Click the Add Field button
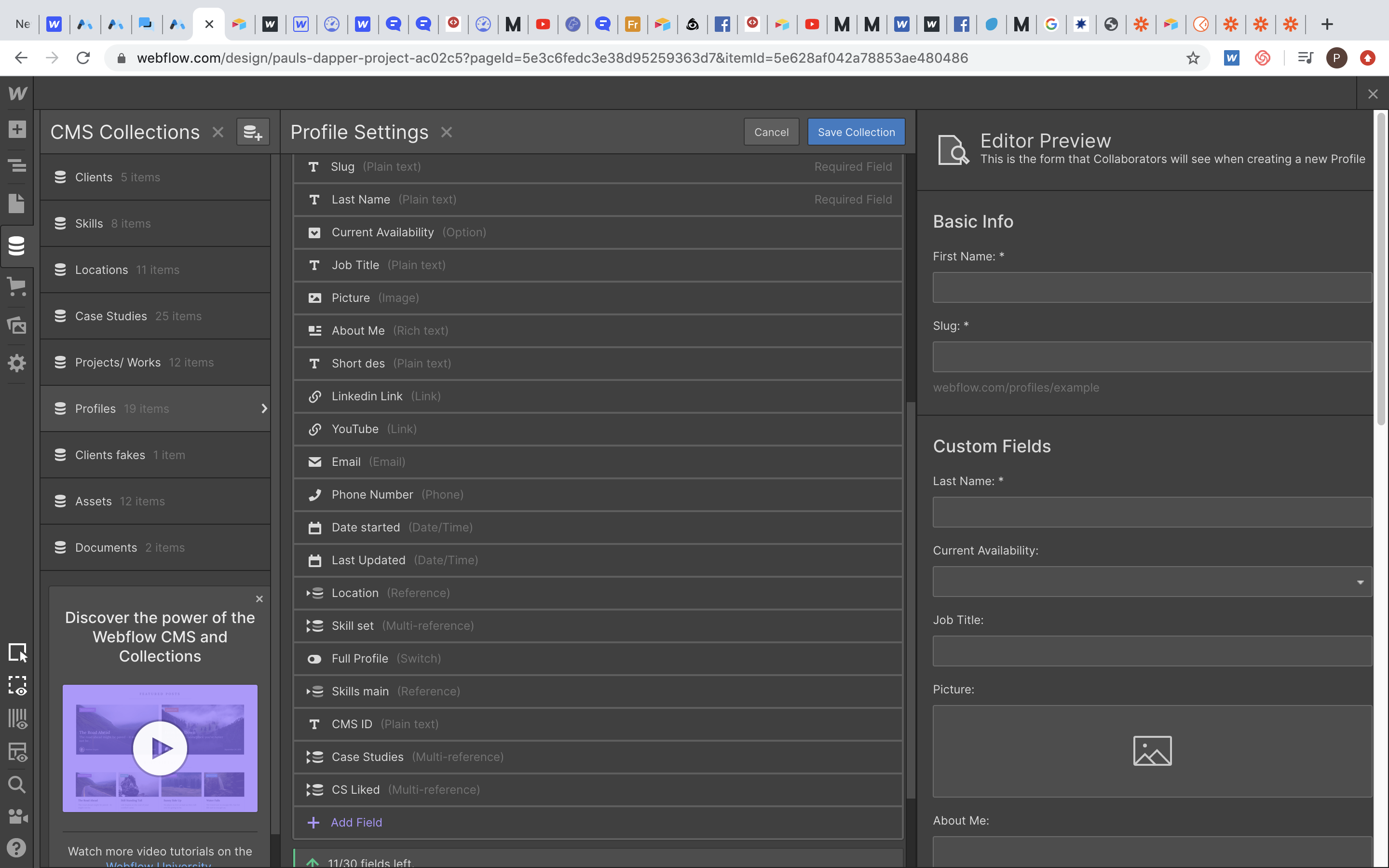 pyautogui.click(x=356, y=821)
